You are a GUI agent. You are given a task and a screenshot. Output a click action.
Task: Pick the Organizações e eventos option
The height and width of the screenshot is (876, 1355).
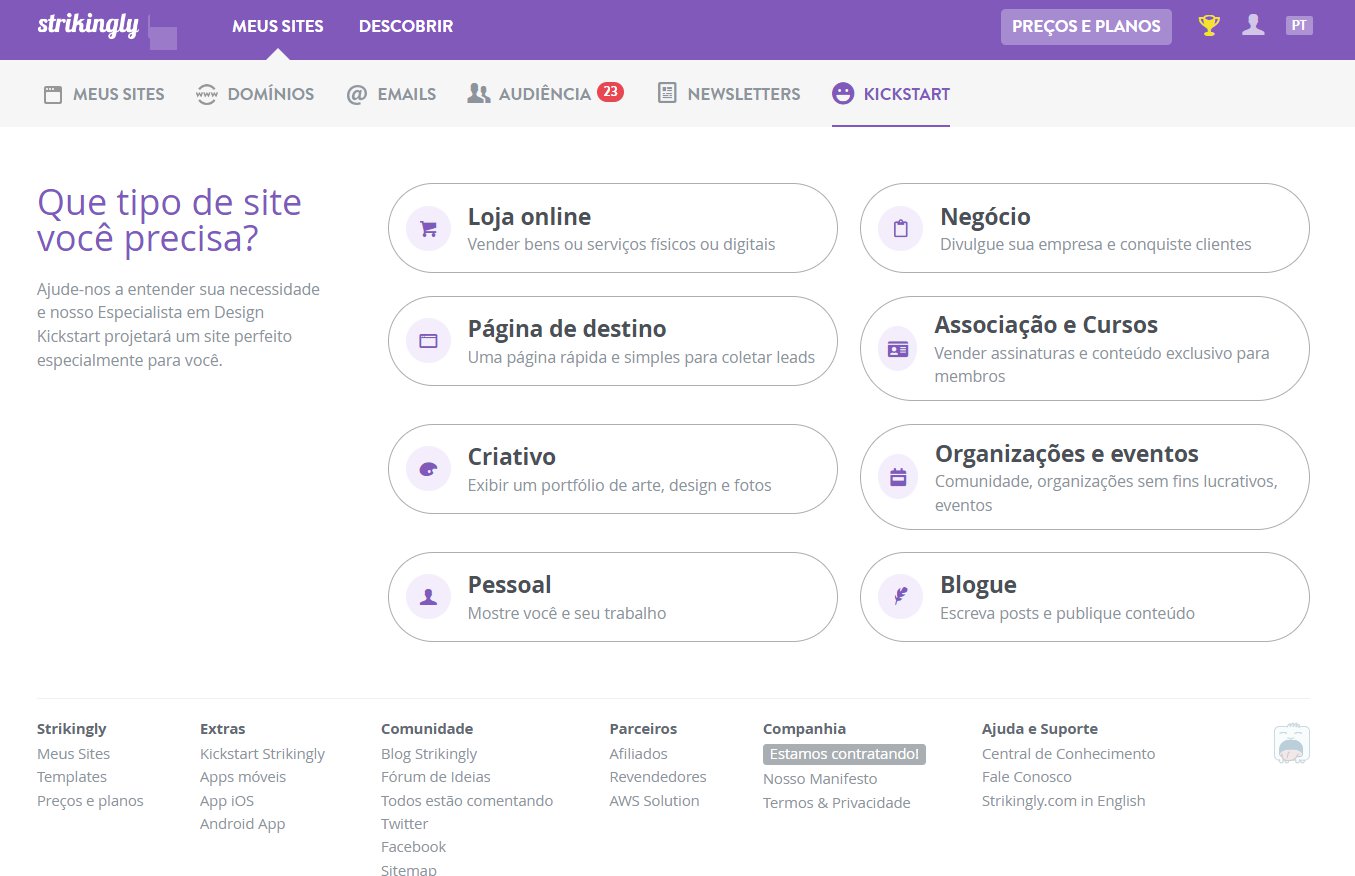(x=1084, y=477)
